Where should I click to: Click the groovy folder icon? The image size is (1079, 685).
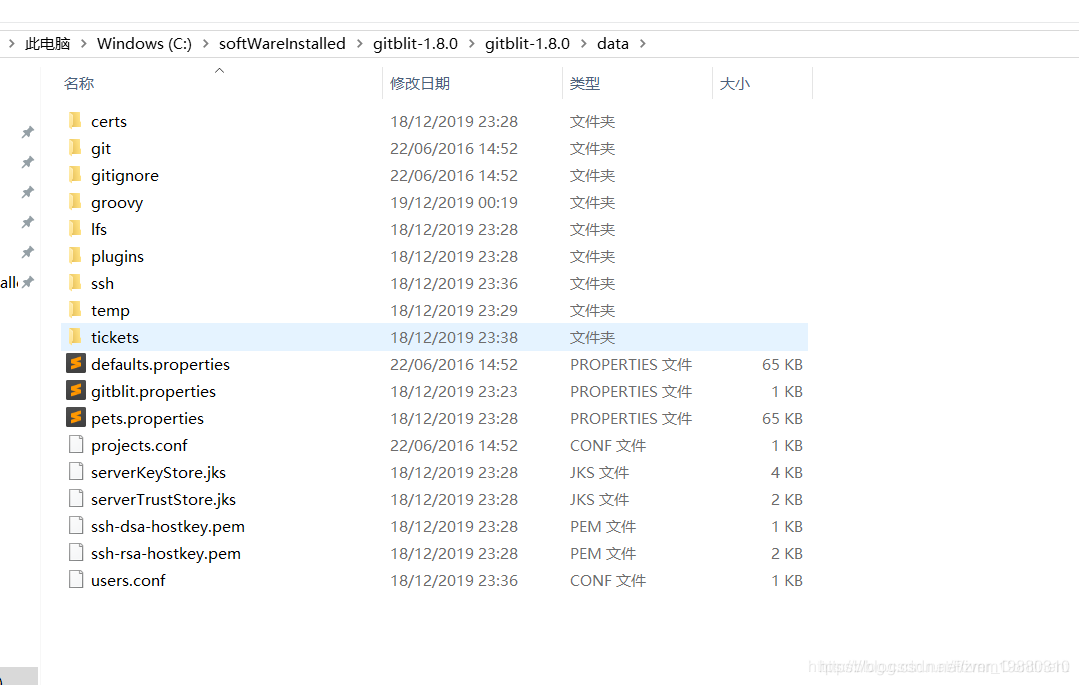(76, 202)
